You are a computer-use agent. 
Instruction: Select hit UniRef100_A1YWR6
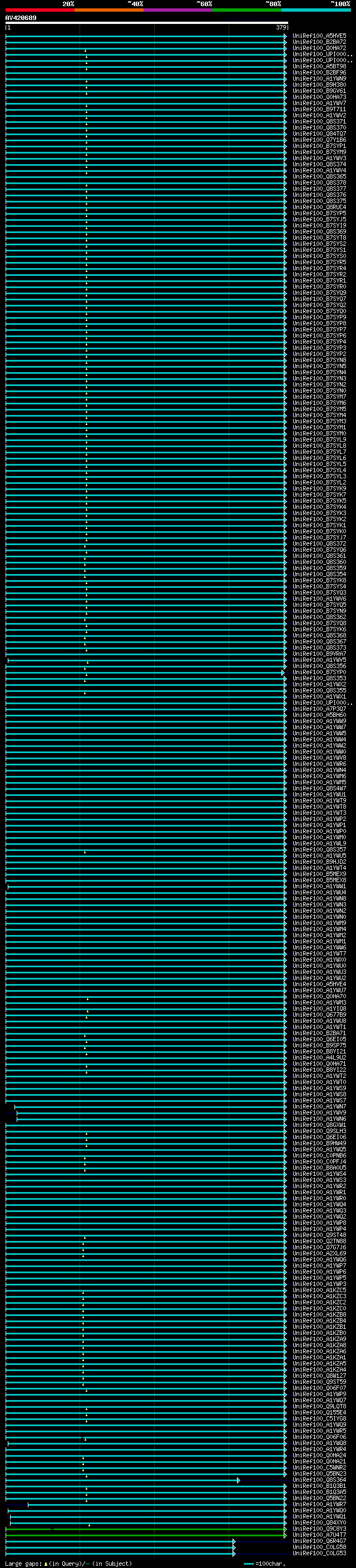[x=319, y=763]
